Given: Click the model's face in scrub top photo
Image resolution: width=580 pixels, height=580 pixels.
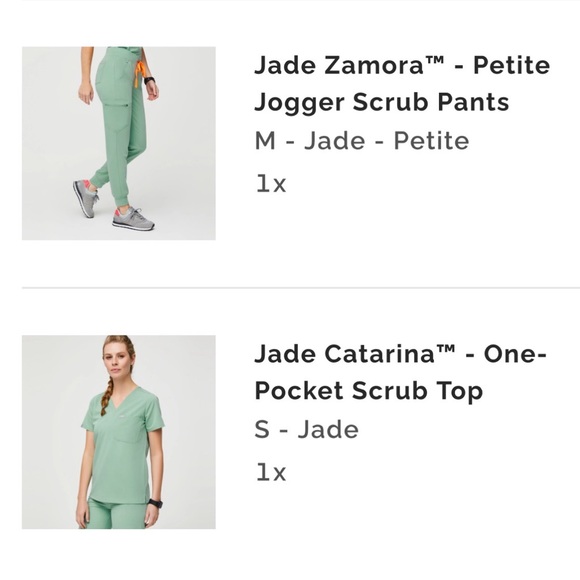Looking at the screenshot, I should (x=115, y=359).
